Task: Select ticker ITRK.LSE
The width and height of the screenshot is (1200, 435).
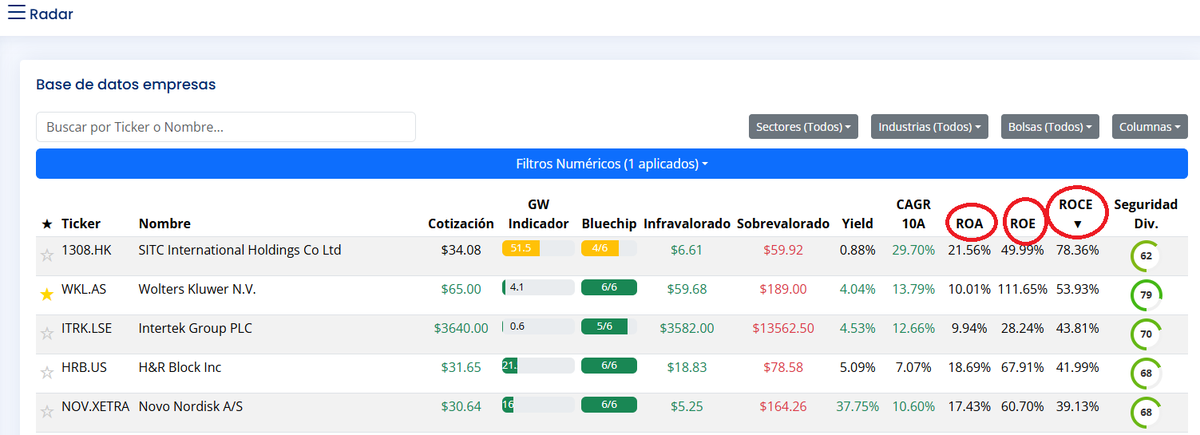Action: coord(87,328)
